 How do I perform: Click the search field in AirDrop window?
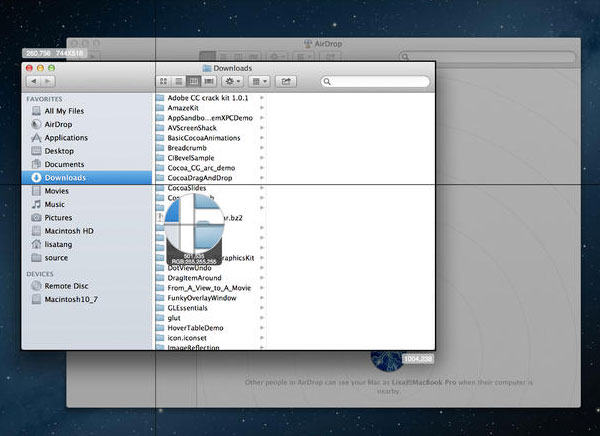point(487,57)
